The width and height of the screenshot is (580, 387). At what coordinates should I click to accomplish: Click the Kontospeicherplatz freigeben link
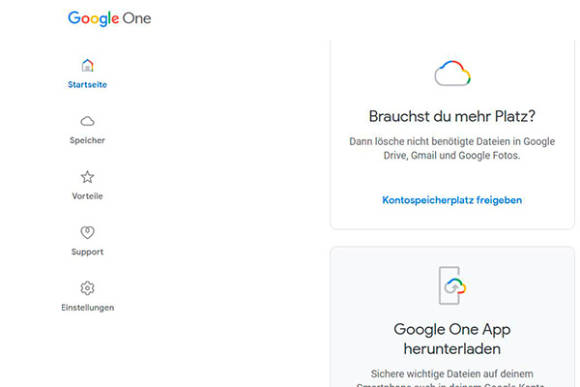tap(452, 200)
